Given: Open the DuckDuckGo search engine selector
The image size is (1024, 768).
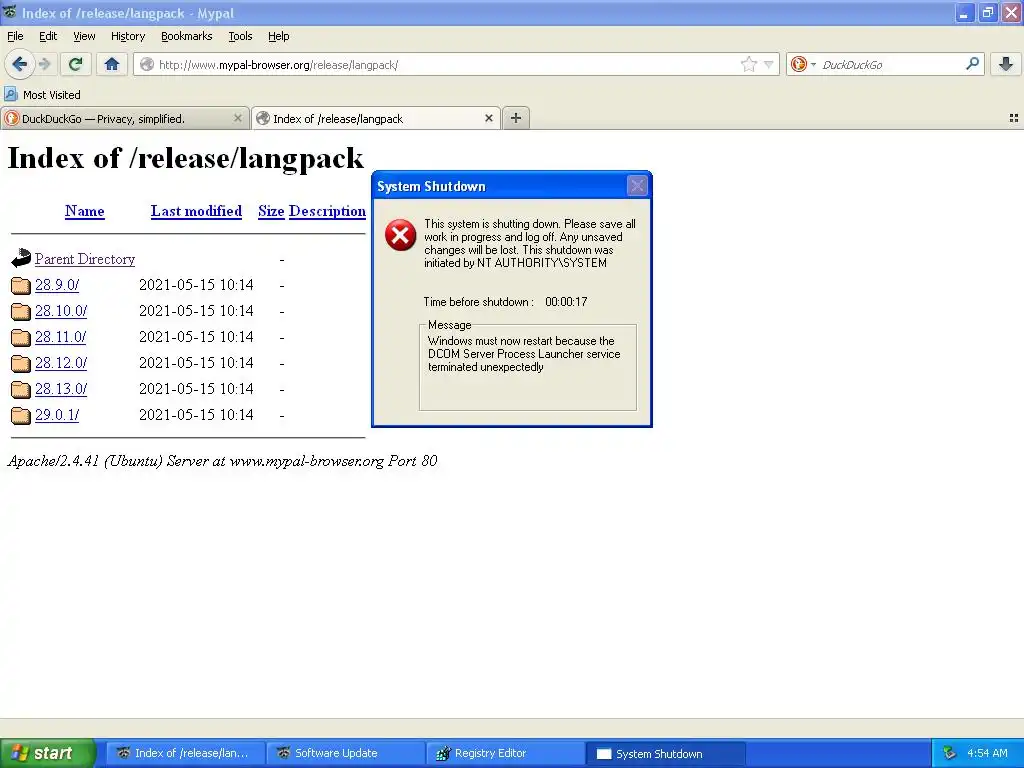Looking at the screenshot, I should (x=803, y=64).
